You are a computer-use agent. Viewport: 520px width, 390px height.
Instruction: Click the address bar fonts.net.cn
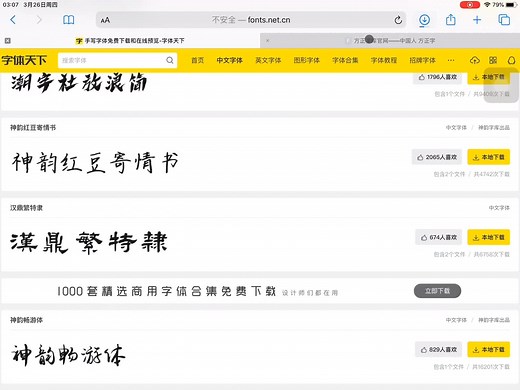pyautogui.click(x=251, y=20)
